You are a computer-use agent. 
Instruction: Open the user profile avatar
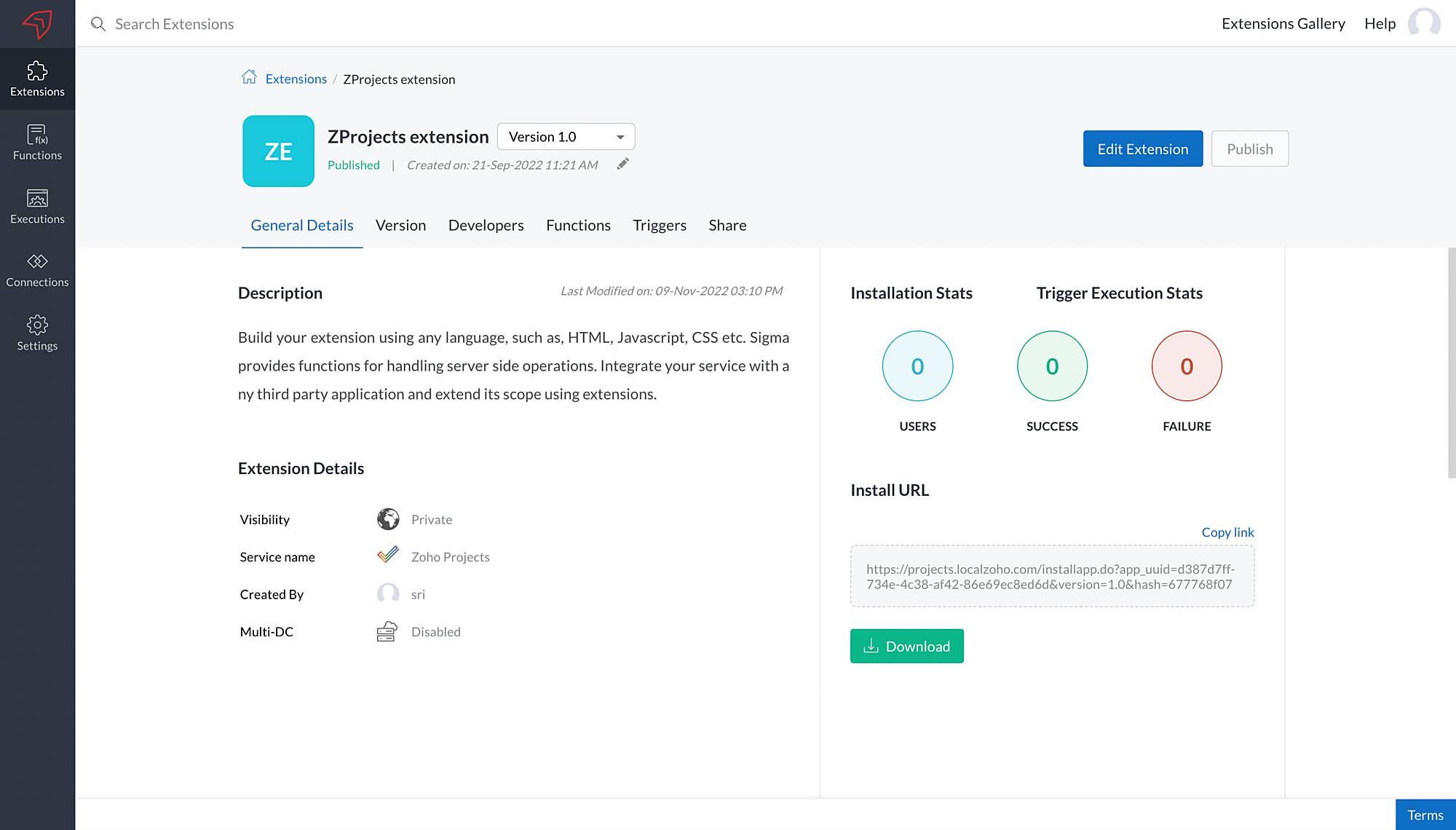click(1424, 23)
